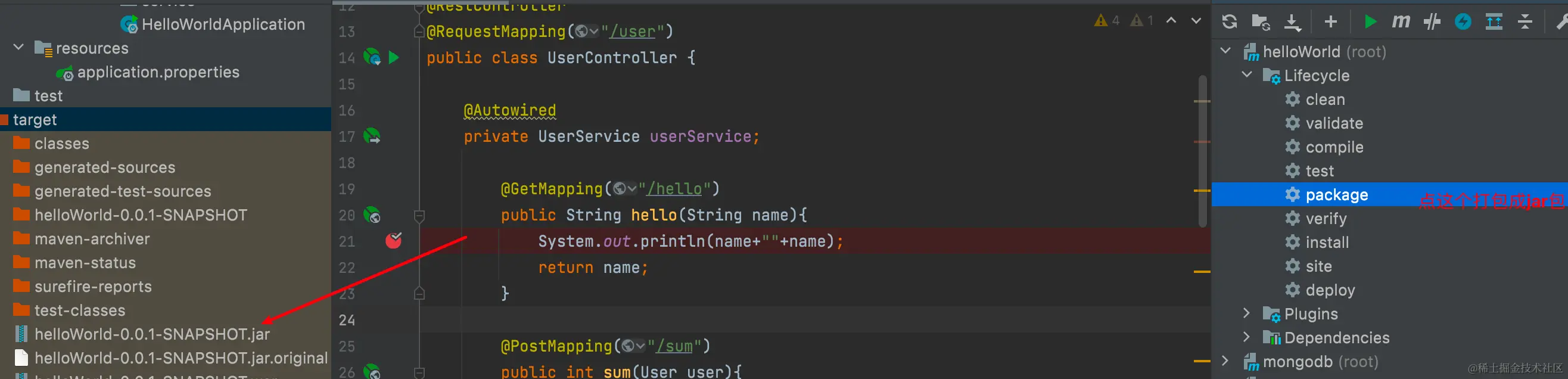Click autowired dependency gutter icon on line 17

(x=372, y=136)
